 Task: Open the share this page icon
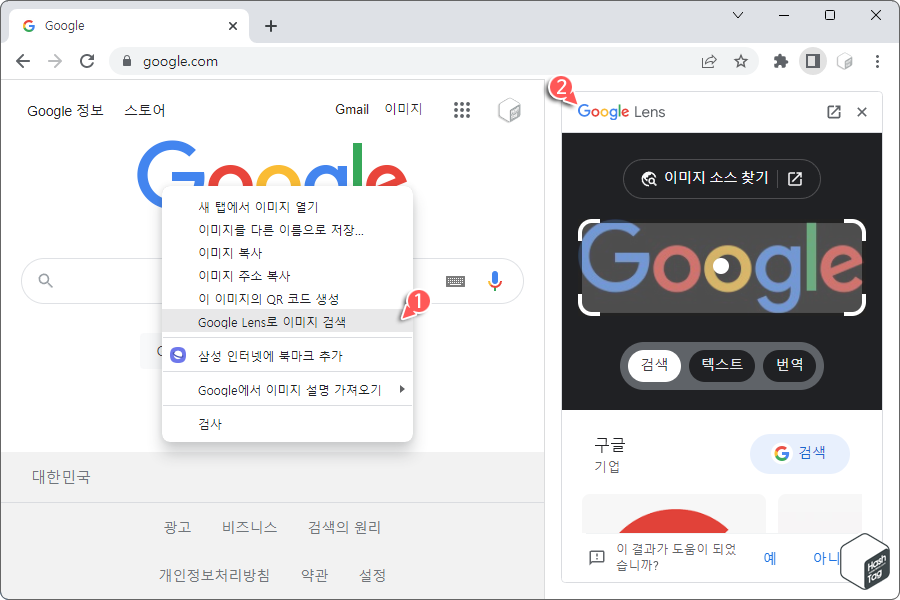(x=709, y=61)
